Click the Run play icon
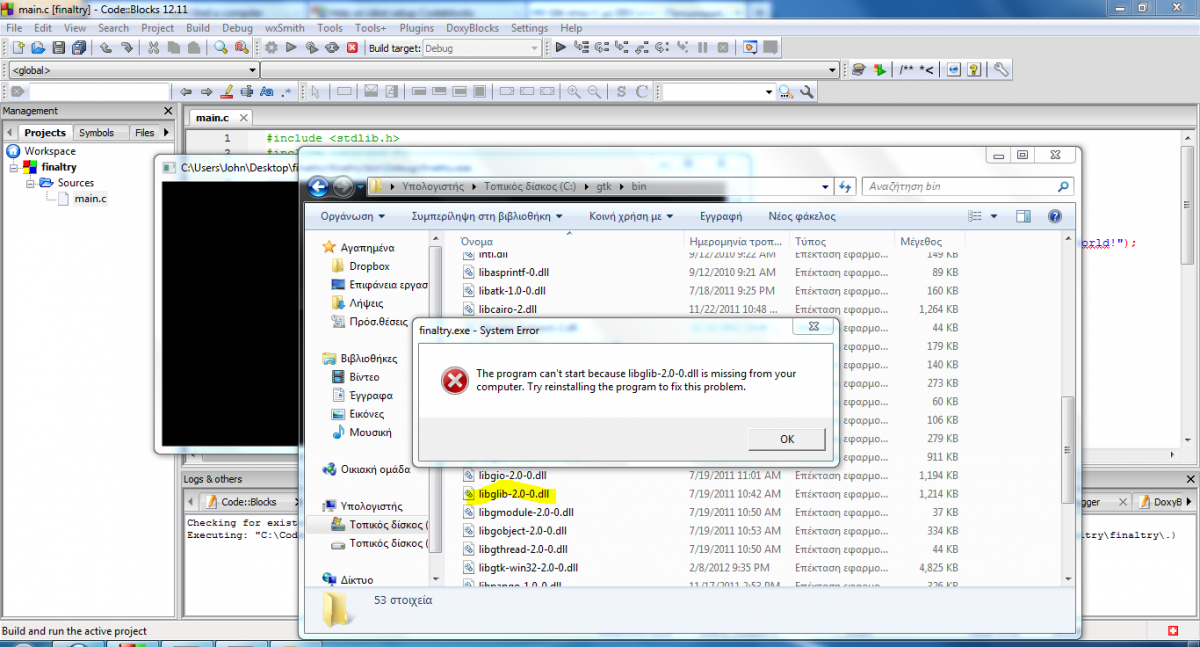Image resolution: width=1200 pixels, height=647 pixels. [291, 47]
